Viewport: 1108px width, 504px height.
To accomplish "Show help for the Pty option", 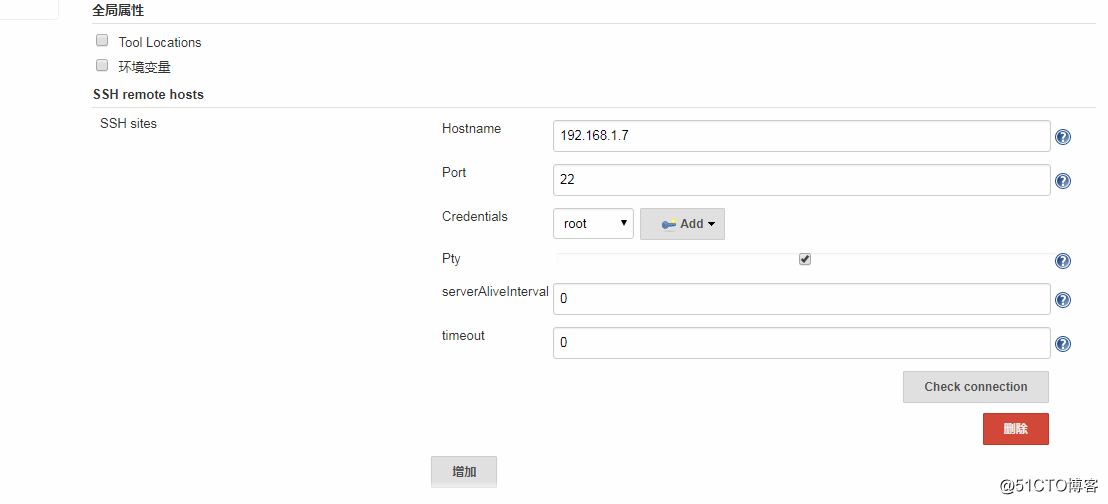I will coord(1062,262).
